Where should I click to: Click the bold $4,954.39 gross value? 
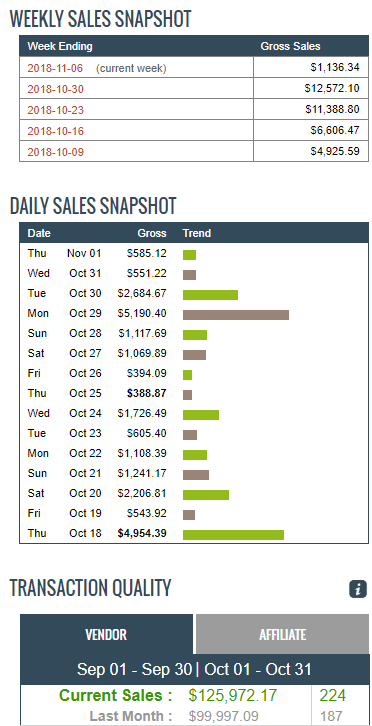pos(142,533)
